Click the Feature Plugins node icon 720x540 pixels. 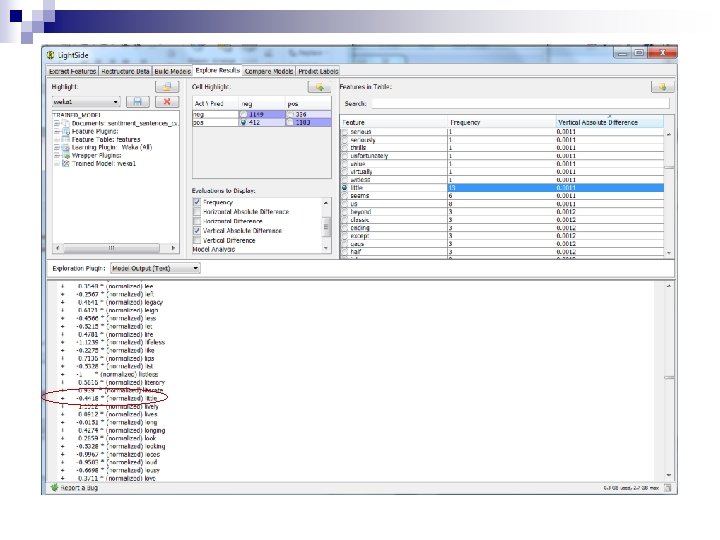click(66, 131)
